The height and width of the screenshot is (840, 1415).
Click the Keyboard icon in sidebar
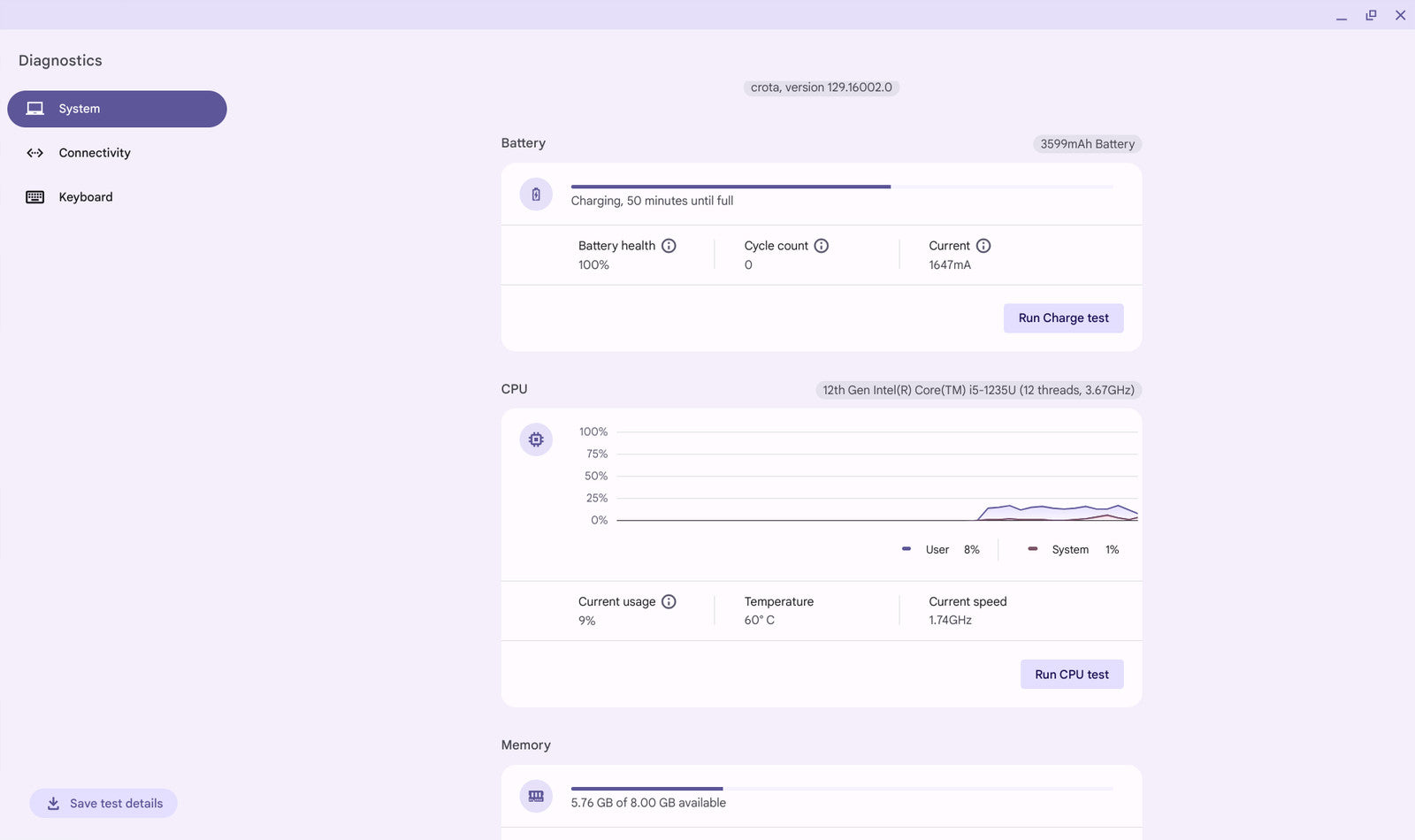[x=35, y=197]
